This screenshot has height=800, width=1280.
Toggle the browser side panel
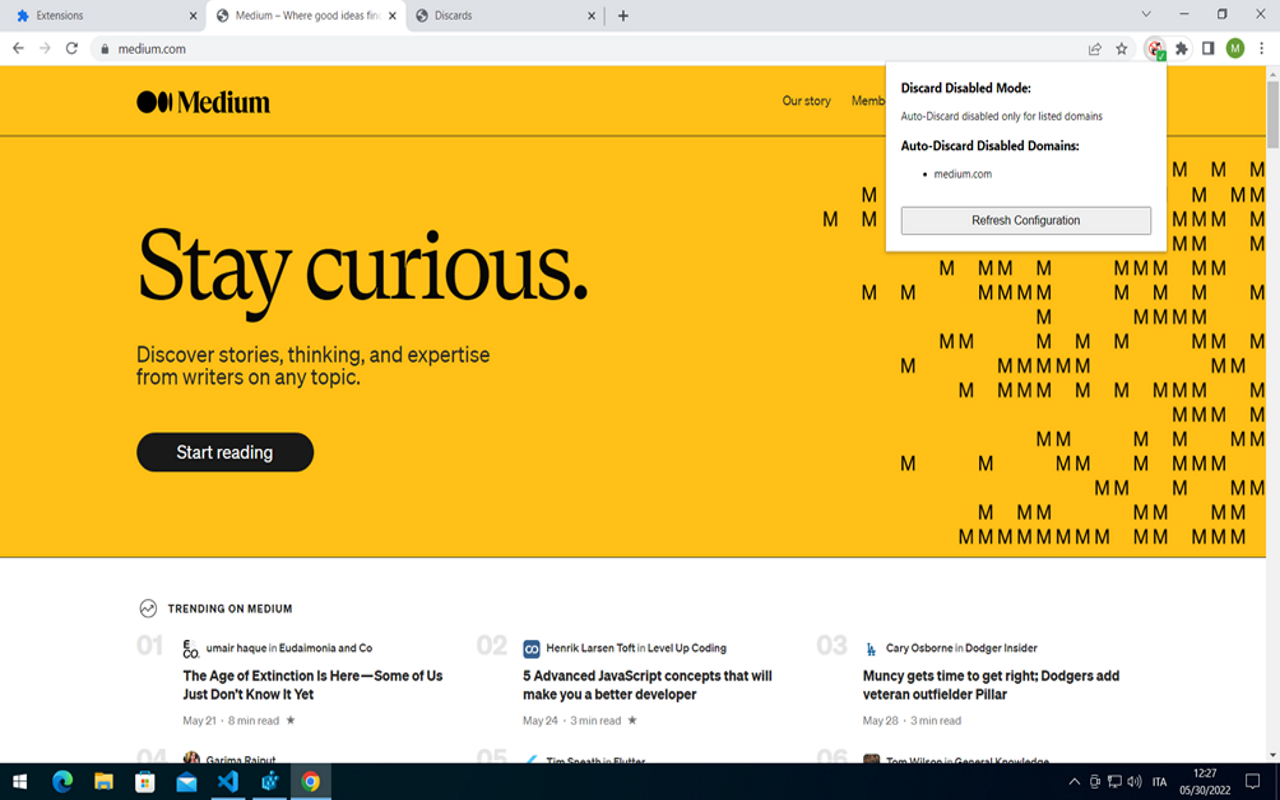click(1208, 48)
